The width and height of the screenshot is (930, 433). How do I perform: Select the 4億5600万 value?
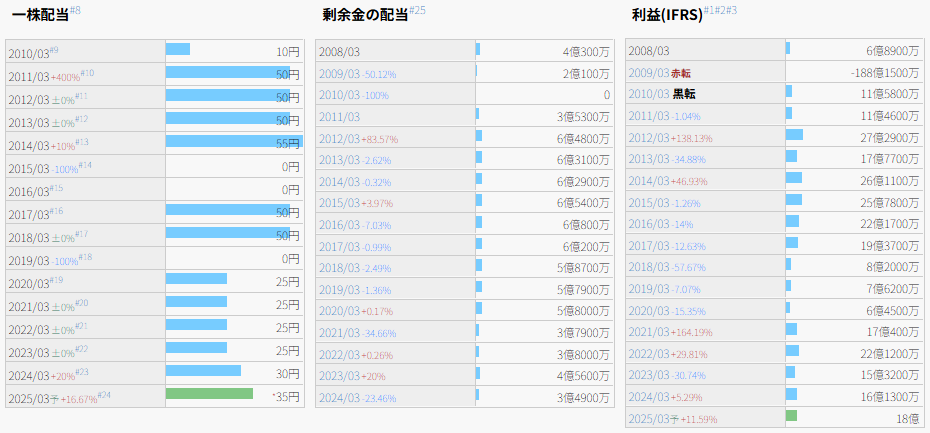coord(583,376)
